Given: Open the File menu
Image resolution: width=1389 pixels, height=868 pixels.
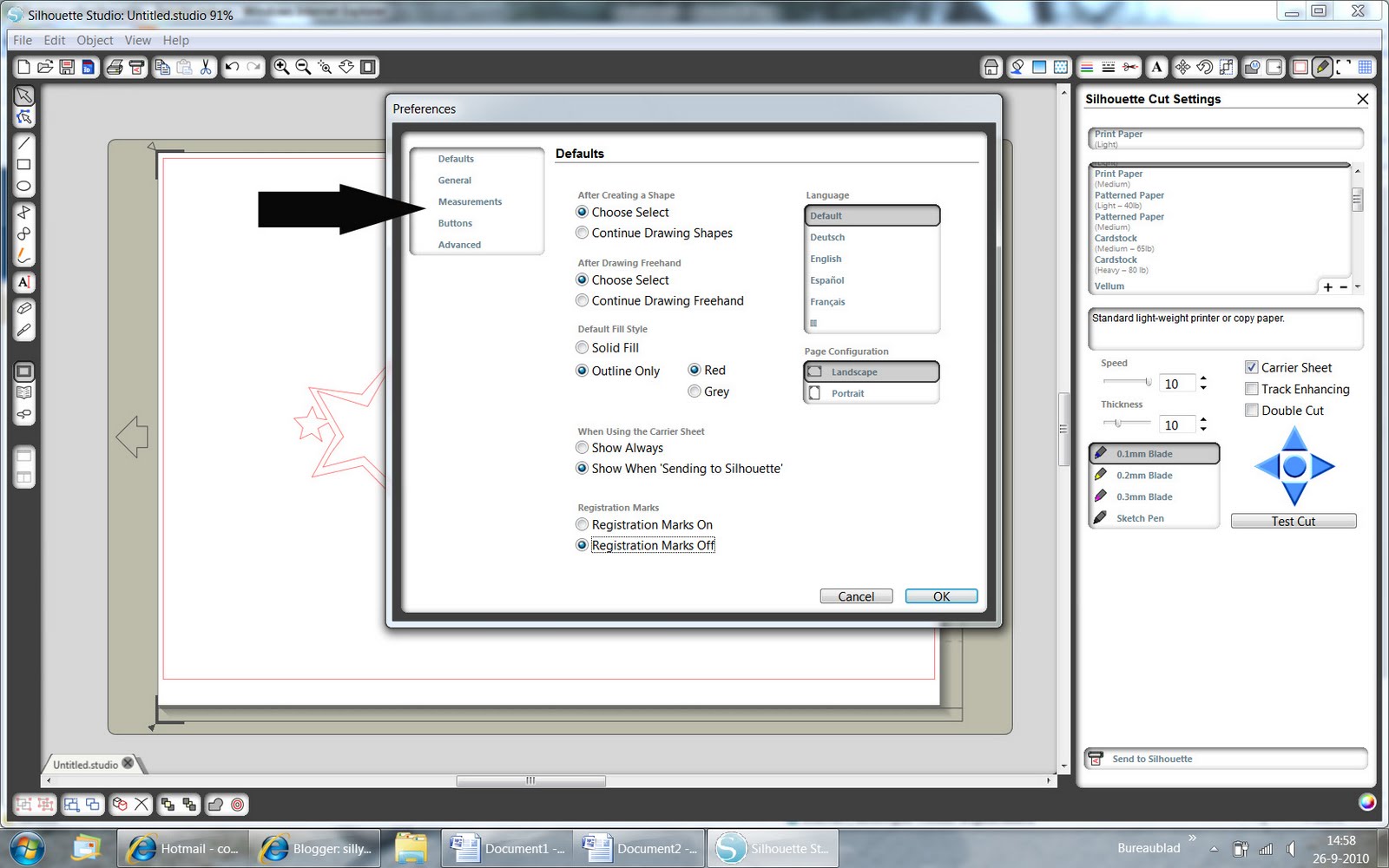Looking at the screenshot, I should pos(23,40).
